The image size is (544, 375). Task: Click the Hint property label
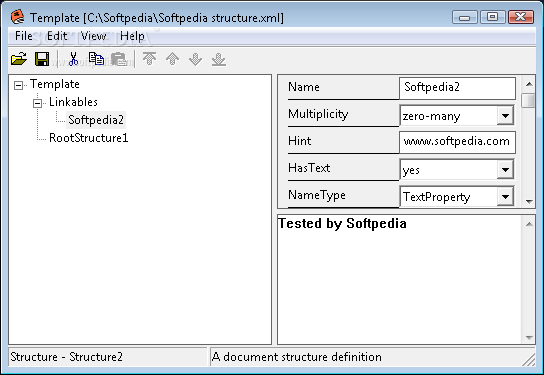[299, 141]
